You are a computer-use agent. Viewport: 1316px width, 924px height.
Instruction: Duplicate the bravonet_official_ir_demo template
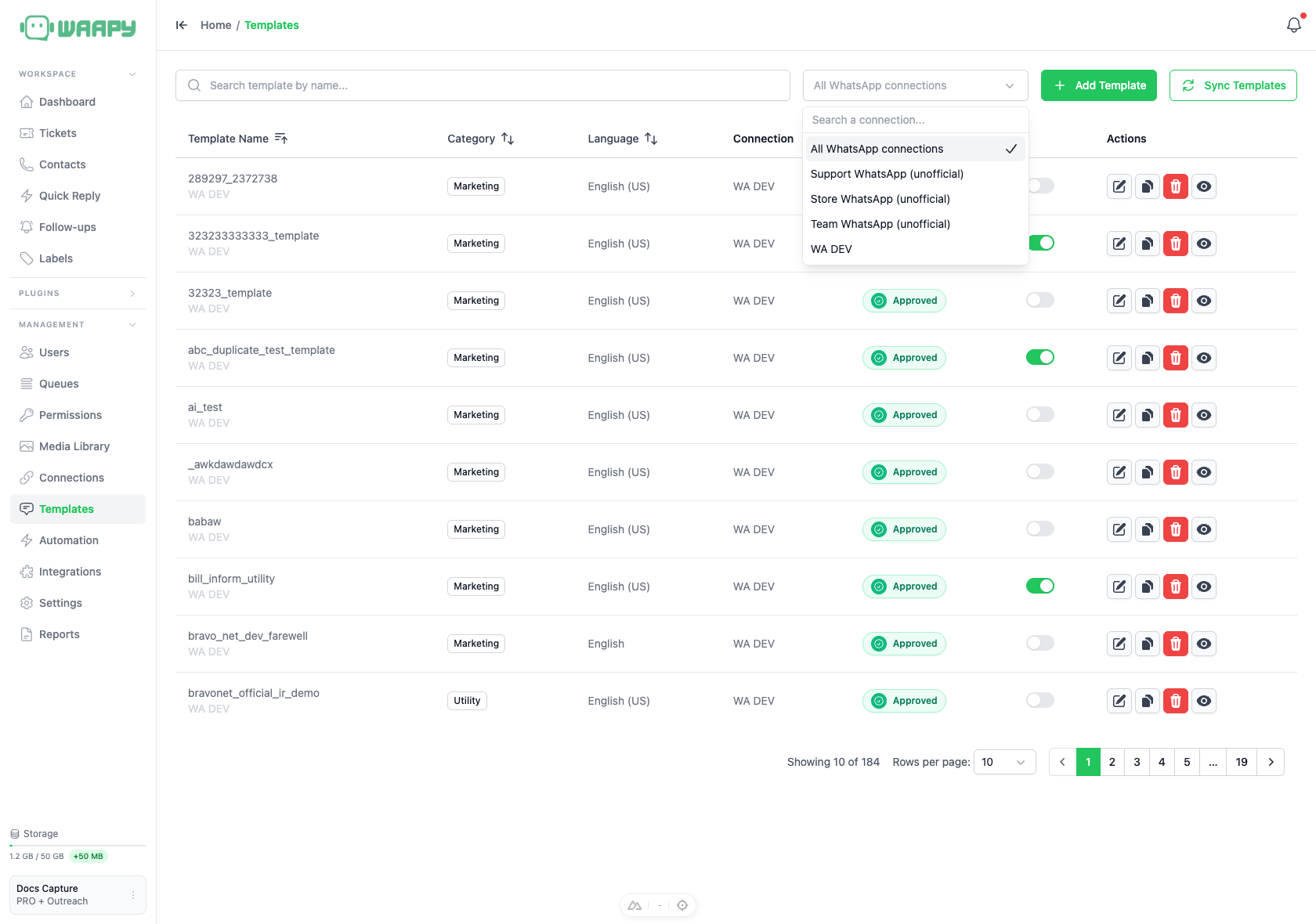click(x=1148, y=701)
